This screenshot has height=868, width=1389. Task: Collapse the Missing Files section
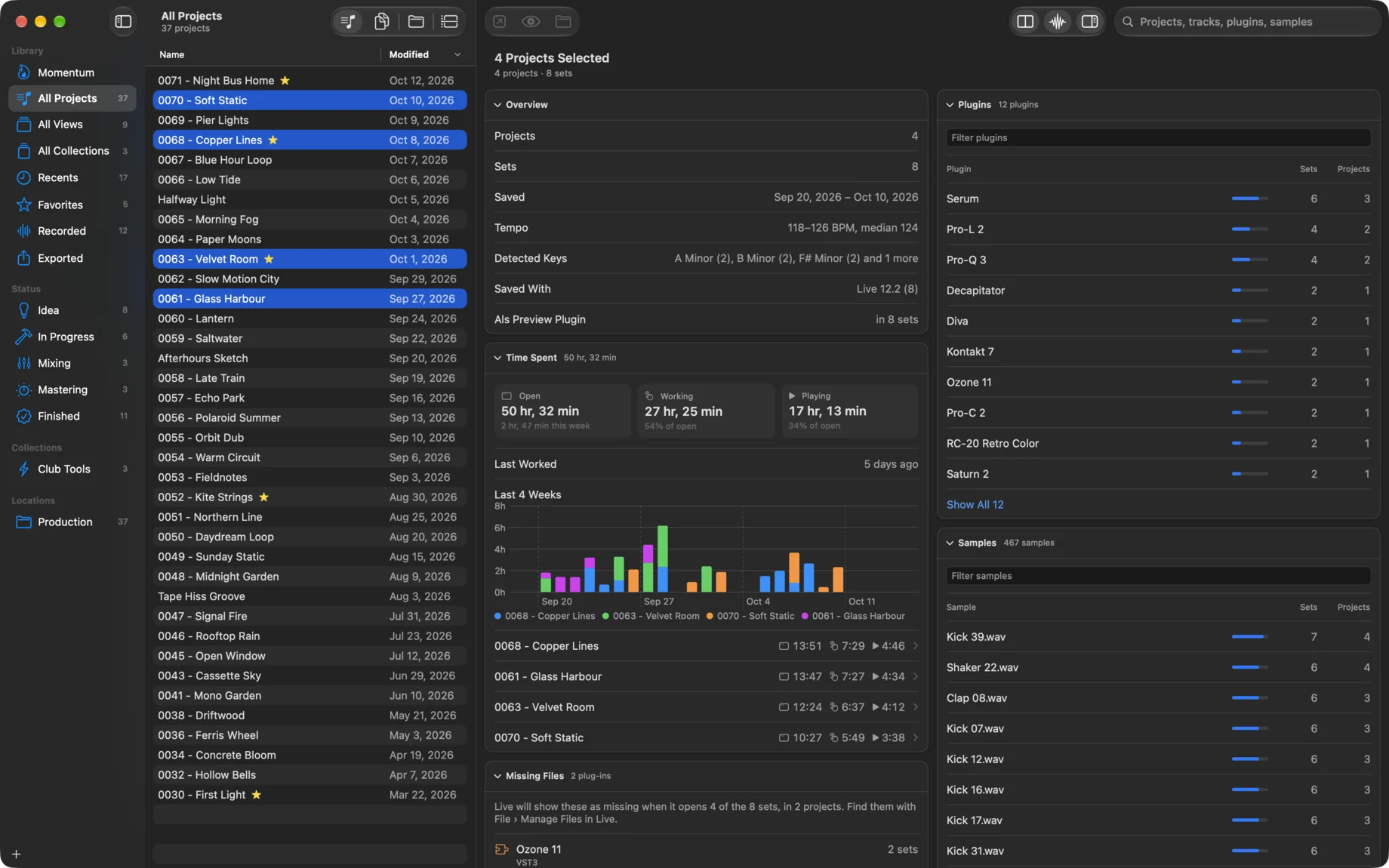(x=497, y=776)
